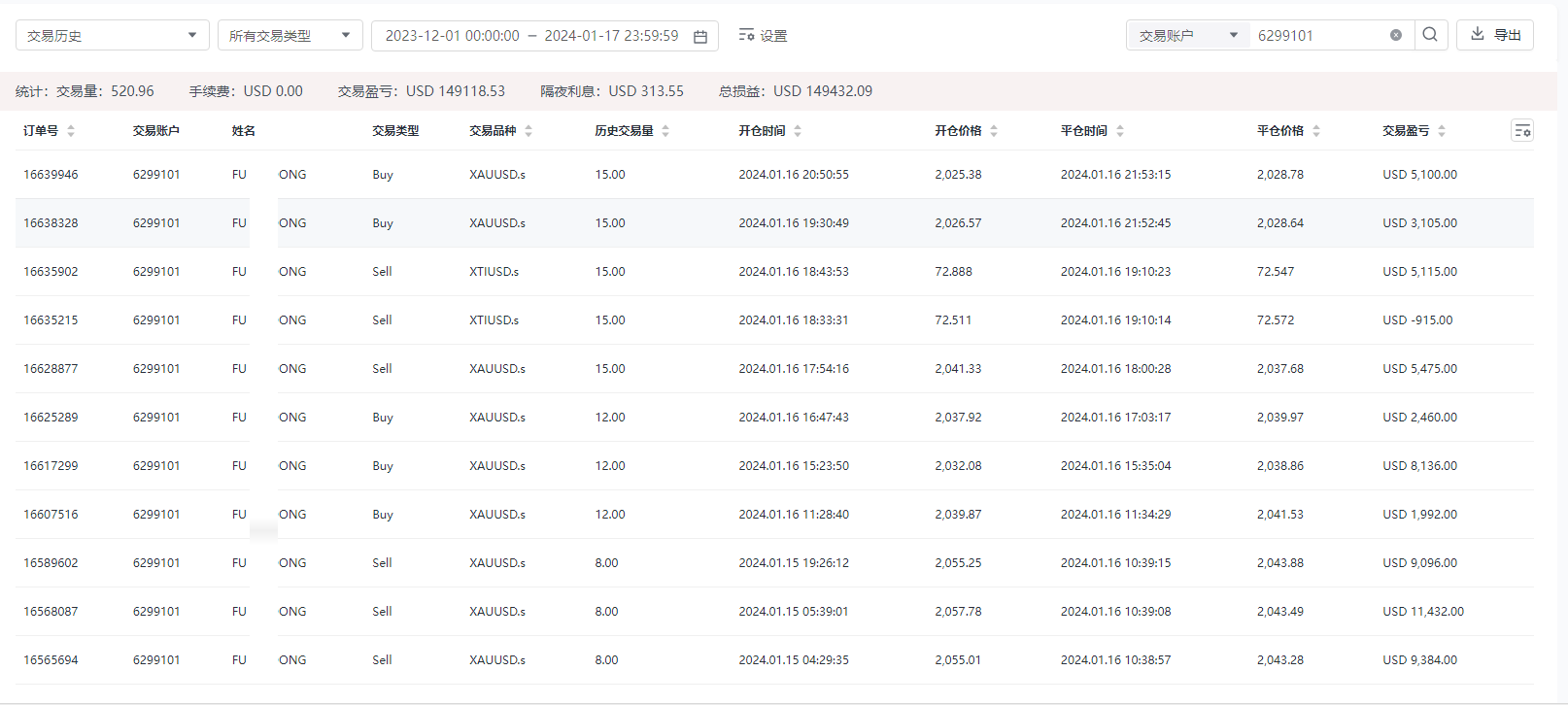Sort by close time column
1568x705 pixels.
pyautogui.click(x=1120, y=131)
